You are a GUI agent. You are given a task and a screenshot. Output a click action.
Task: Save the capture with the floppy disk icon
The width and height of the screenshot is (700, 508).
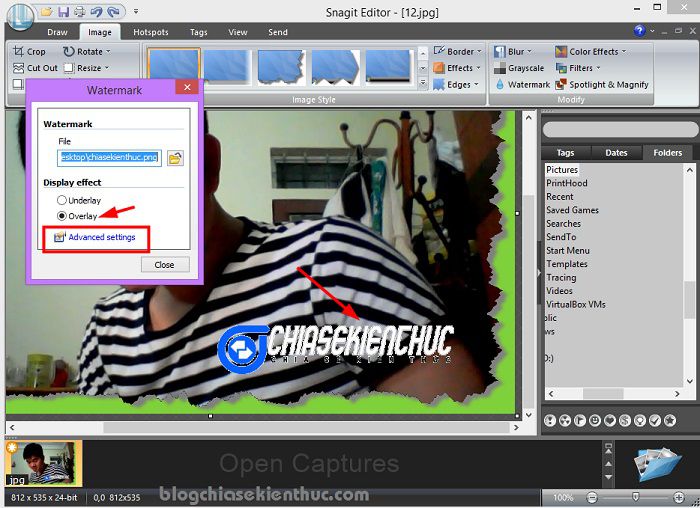pyautogui.click(x=63, y=12)
